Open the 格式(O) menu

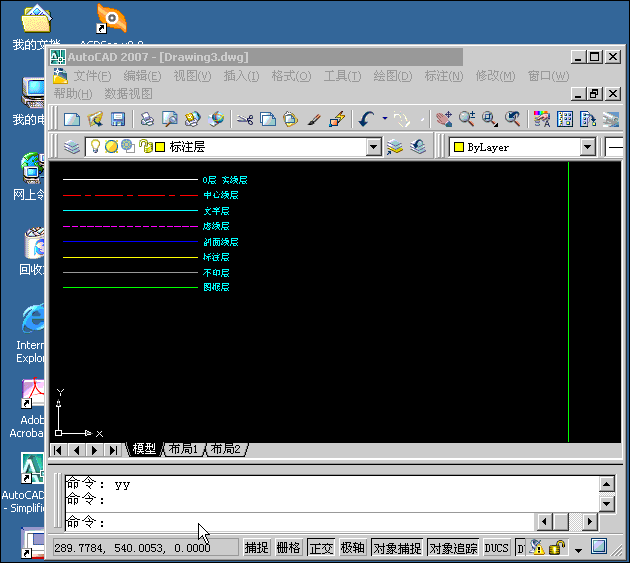(x=291, y=76)
